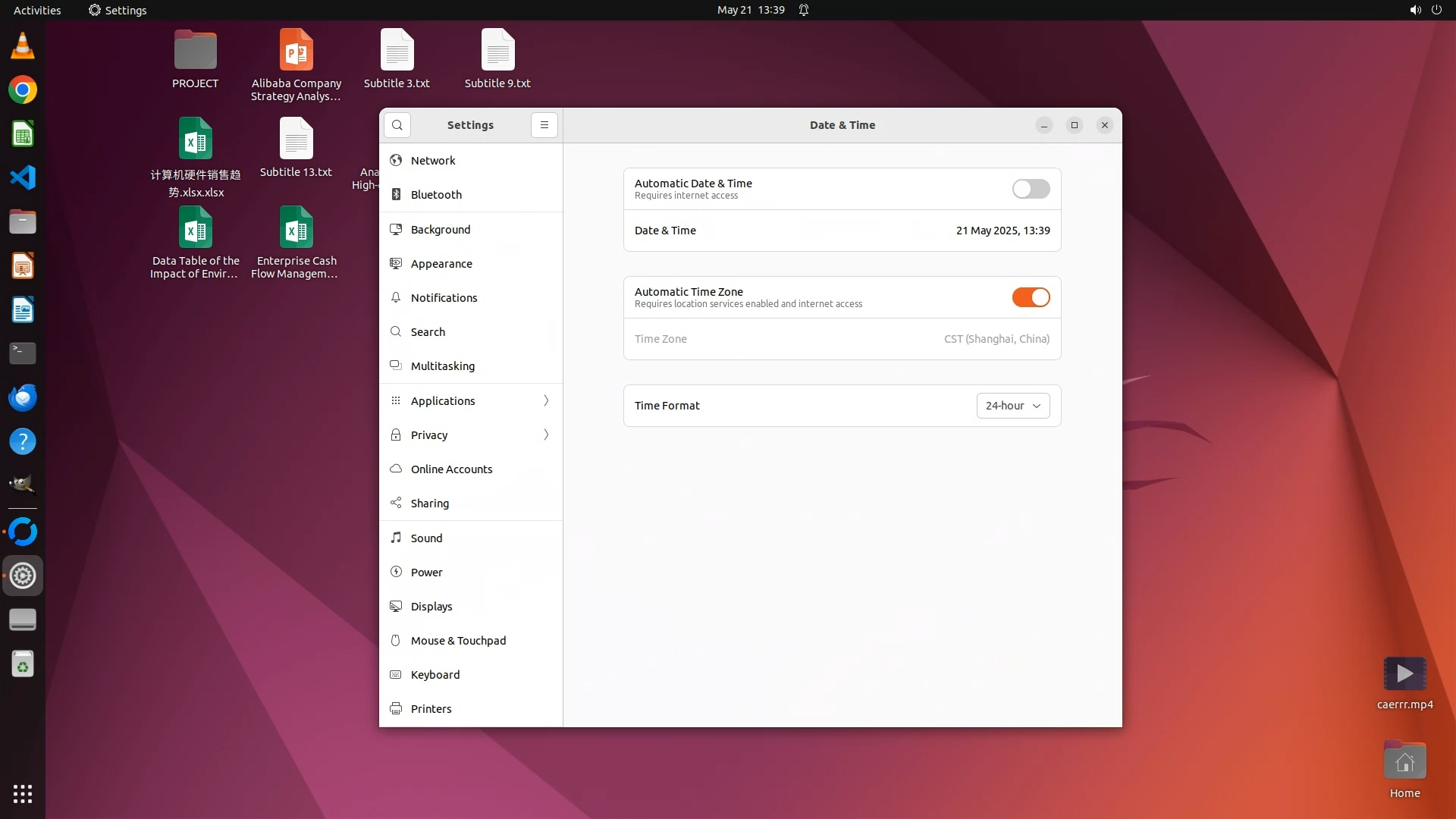Open the Displays settings panel

point(431,607)
